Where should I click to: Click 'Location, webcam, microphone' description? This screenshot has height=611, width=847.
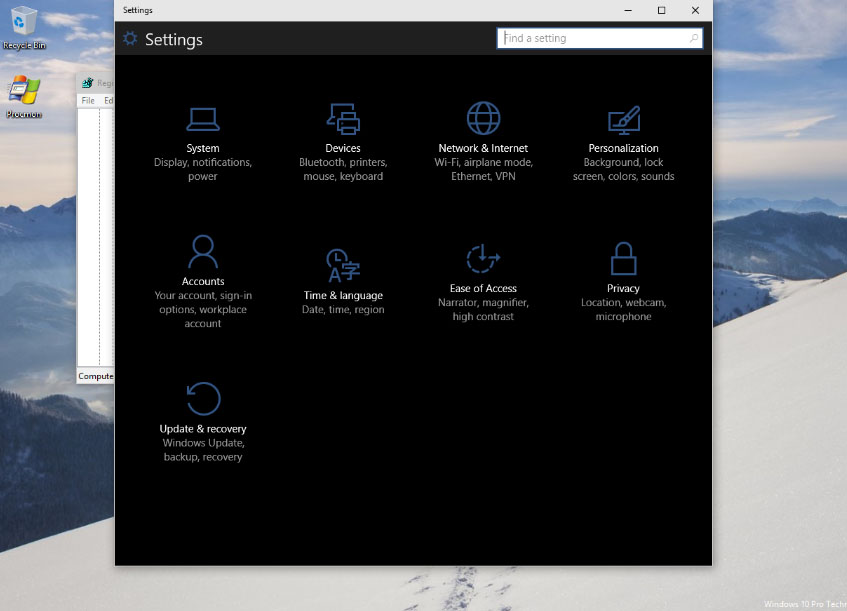pyautogui.click(x=623, y=310)
